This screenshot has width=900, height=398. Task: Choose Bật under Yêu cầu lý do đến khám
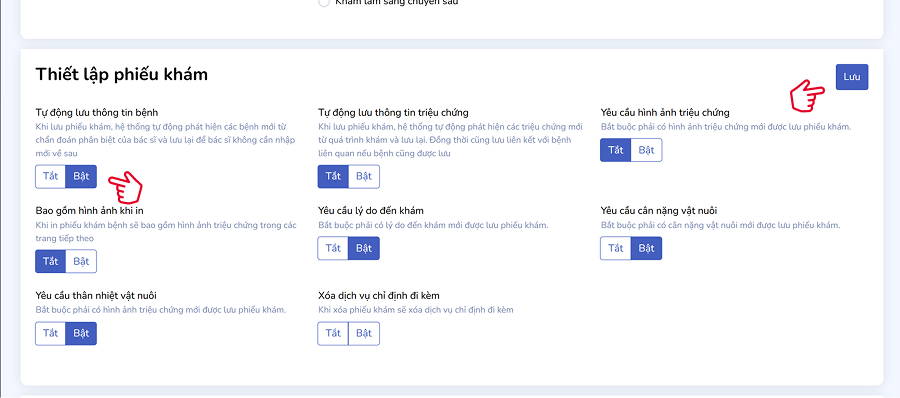point(364,248)
